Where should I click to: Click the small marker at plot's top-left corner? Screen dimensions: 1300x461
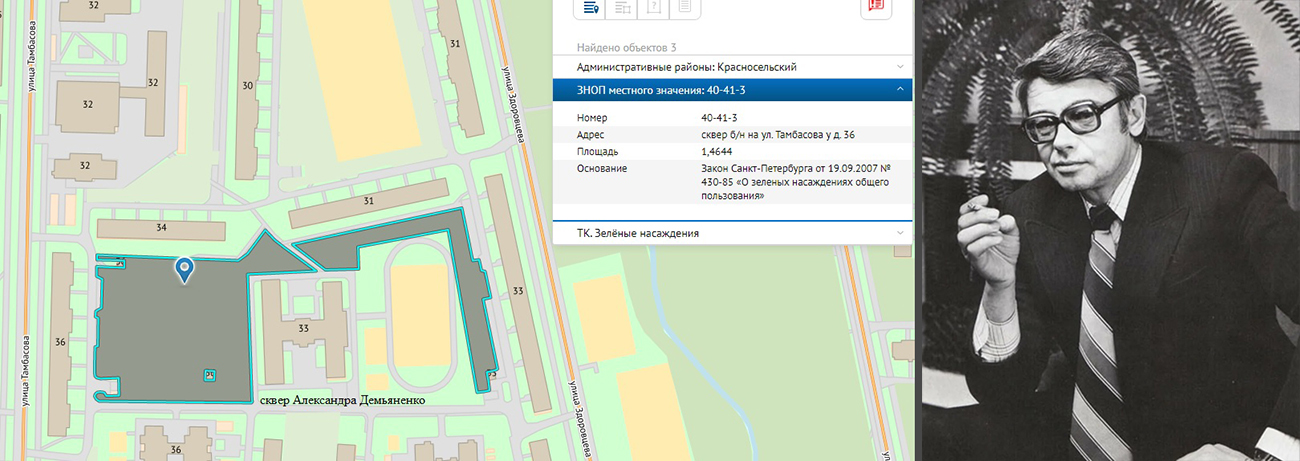coord(118,263)
